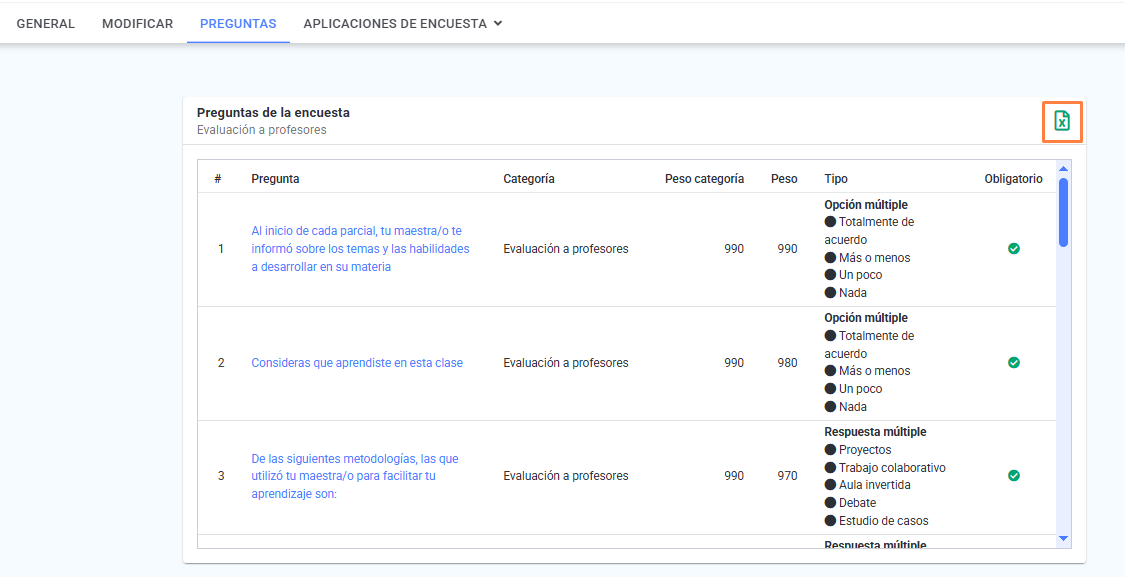
Task: Click row number 2 in the table
Action: (221, 363)
